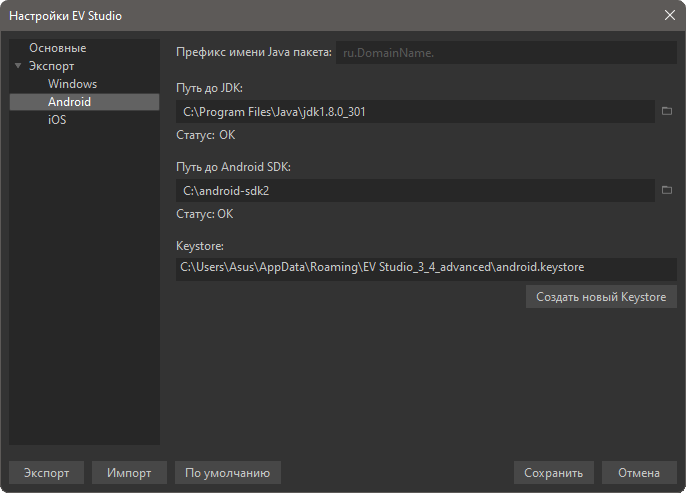The width and height of the screenshot is (686, 493).
Task: Collapse the Экспорт tree arrow
Action: pyautogui.click(x=18, y=66)
